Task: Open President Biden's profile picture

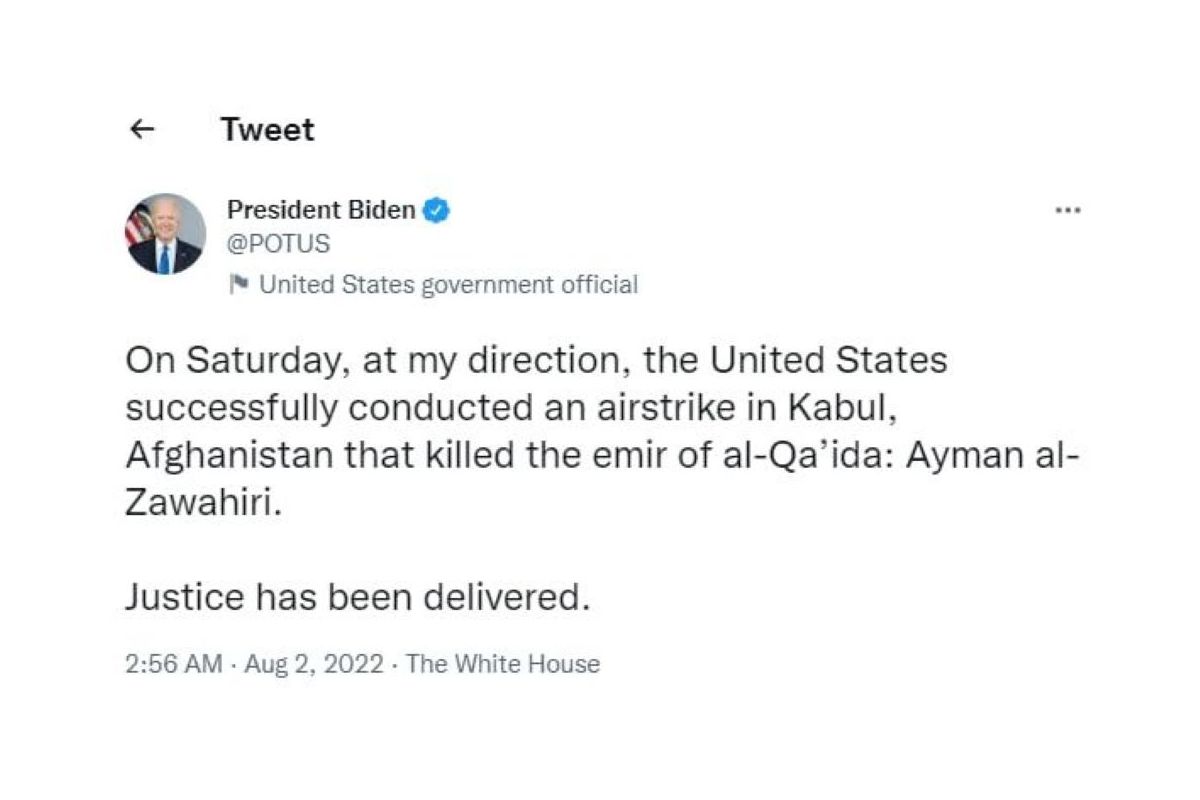Action: (165, 235)
